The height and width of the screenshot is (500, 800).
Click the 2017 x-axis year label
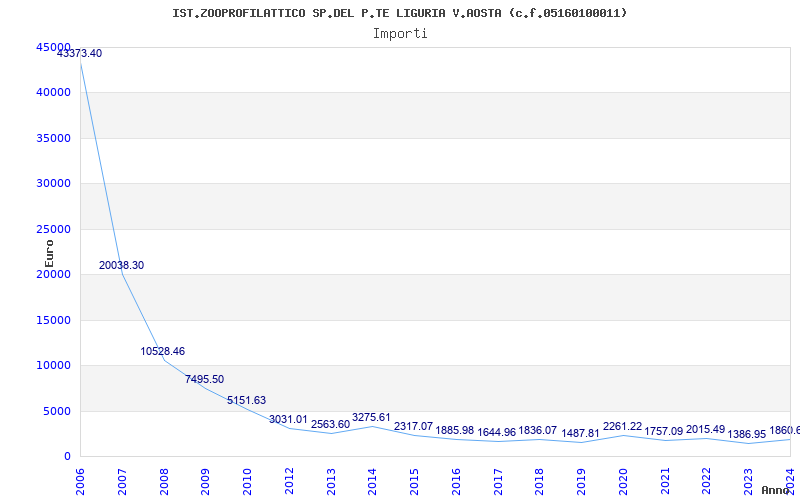[498, 482]
